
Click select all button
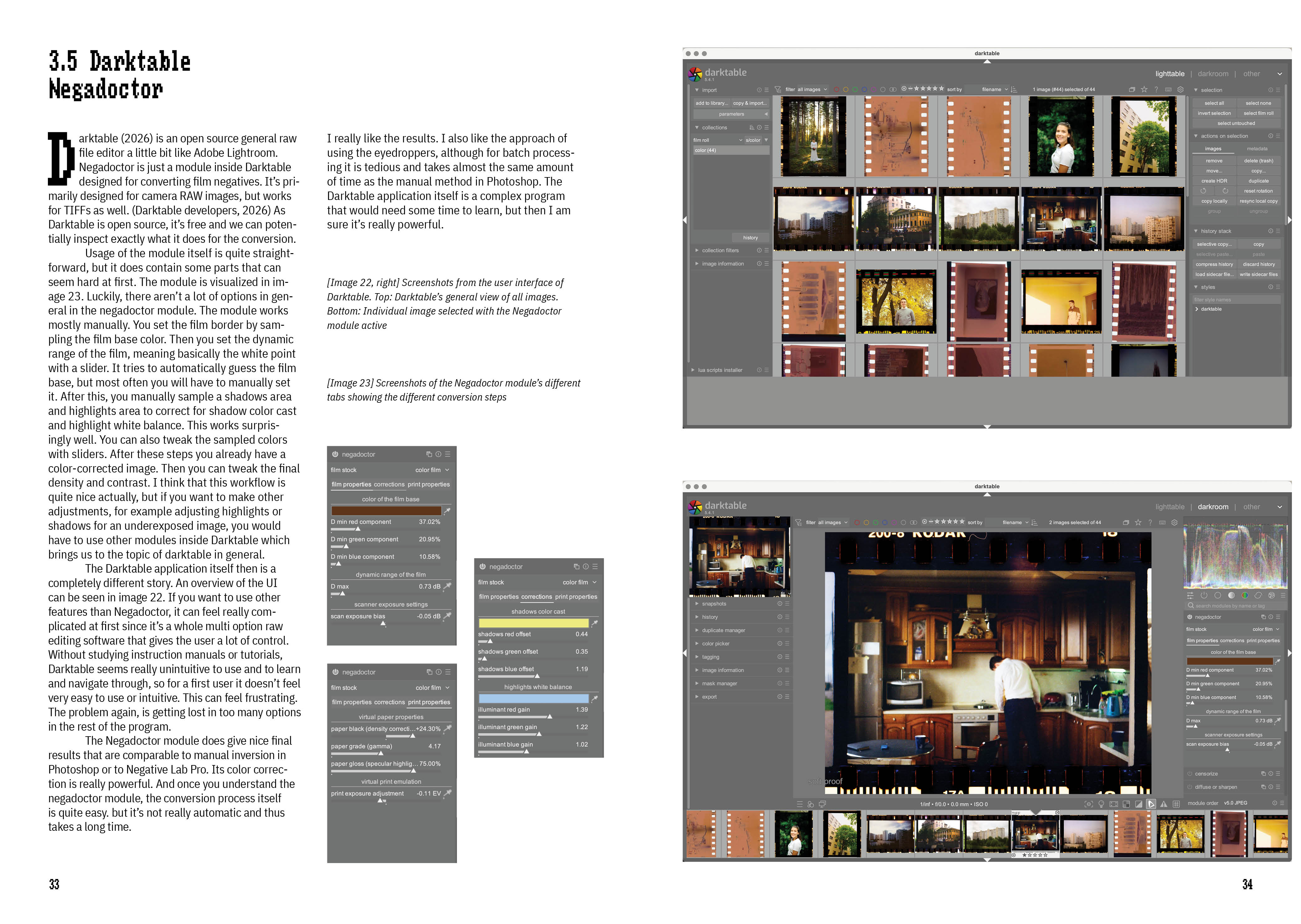(1215, 103)
